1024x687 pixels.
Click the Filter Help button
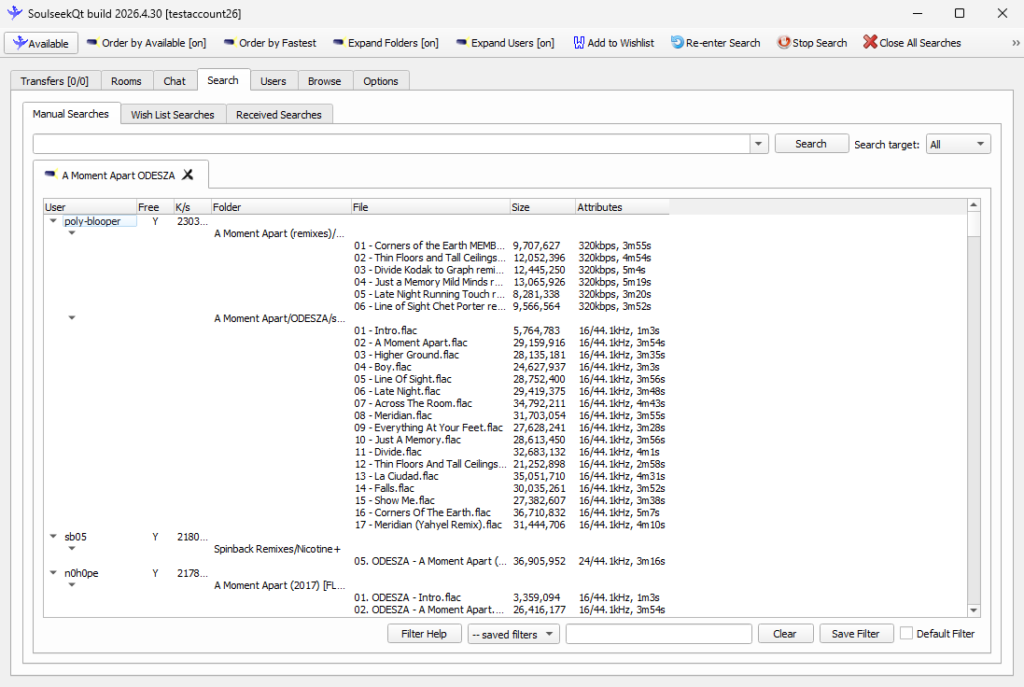pos(424,634)
